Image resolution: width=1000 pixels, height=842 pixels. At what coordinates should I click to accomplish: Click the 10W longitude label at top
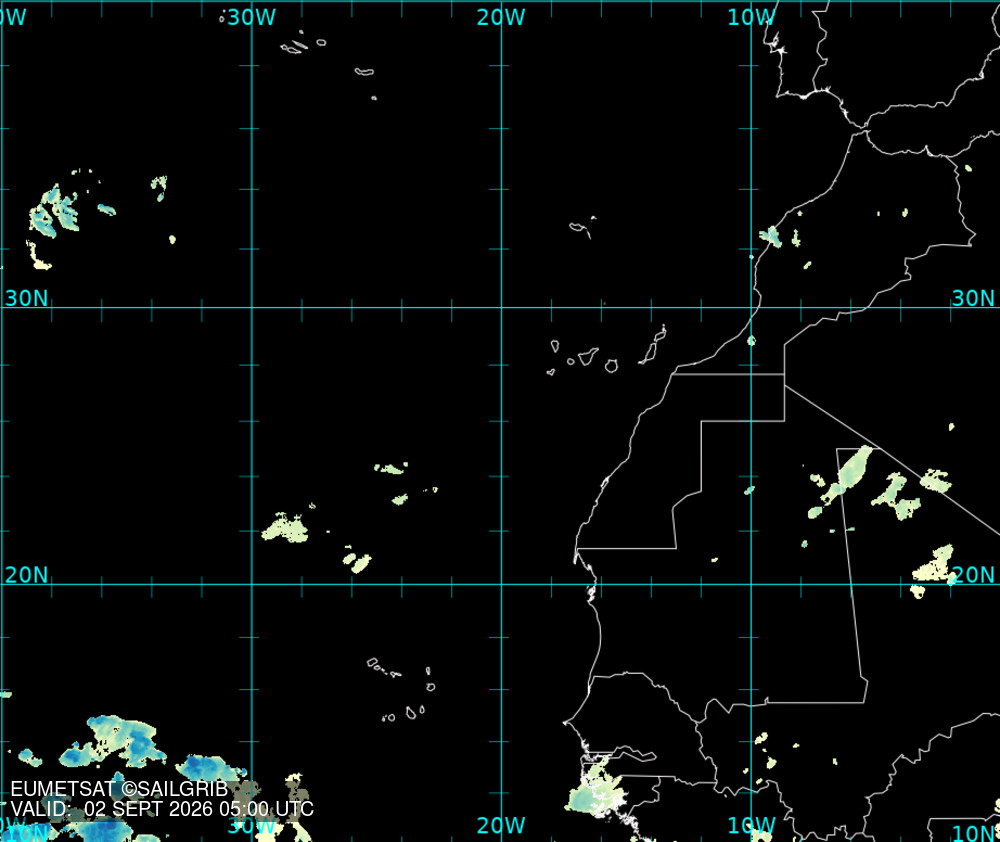coord(751,17)
